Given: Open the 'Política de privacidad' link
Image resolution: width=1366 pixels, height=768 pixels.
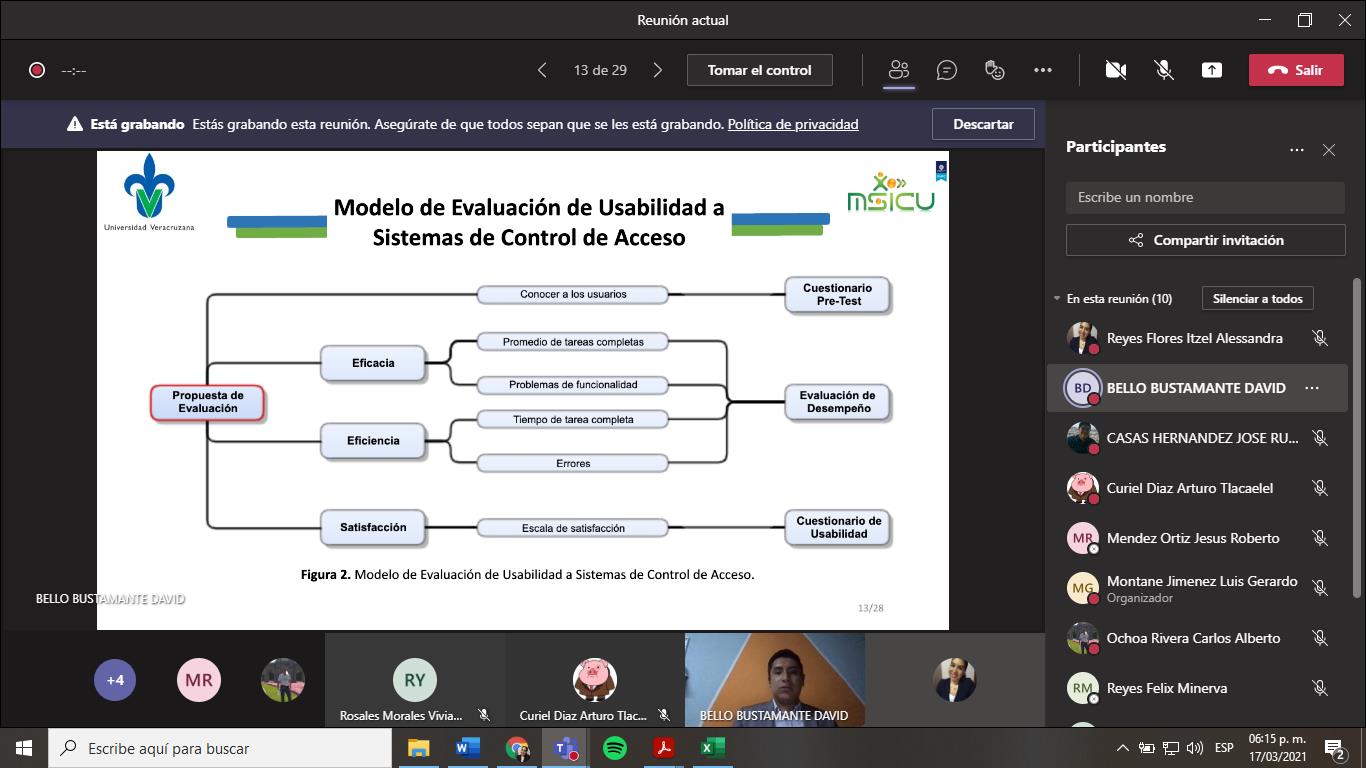Looking at the screenshot, I should coord(792,124).
